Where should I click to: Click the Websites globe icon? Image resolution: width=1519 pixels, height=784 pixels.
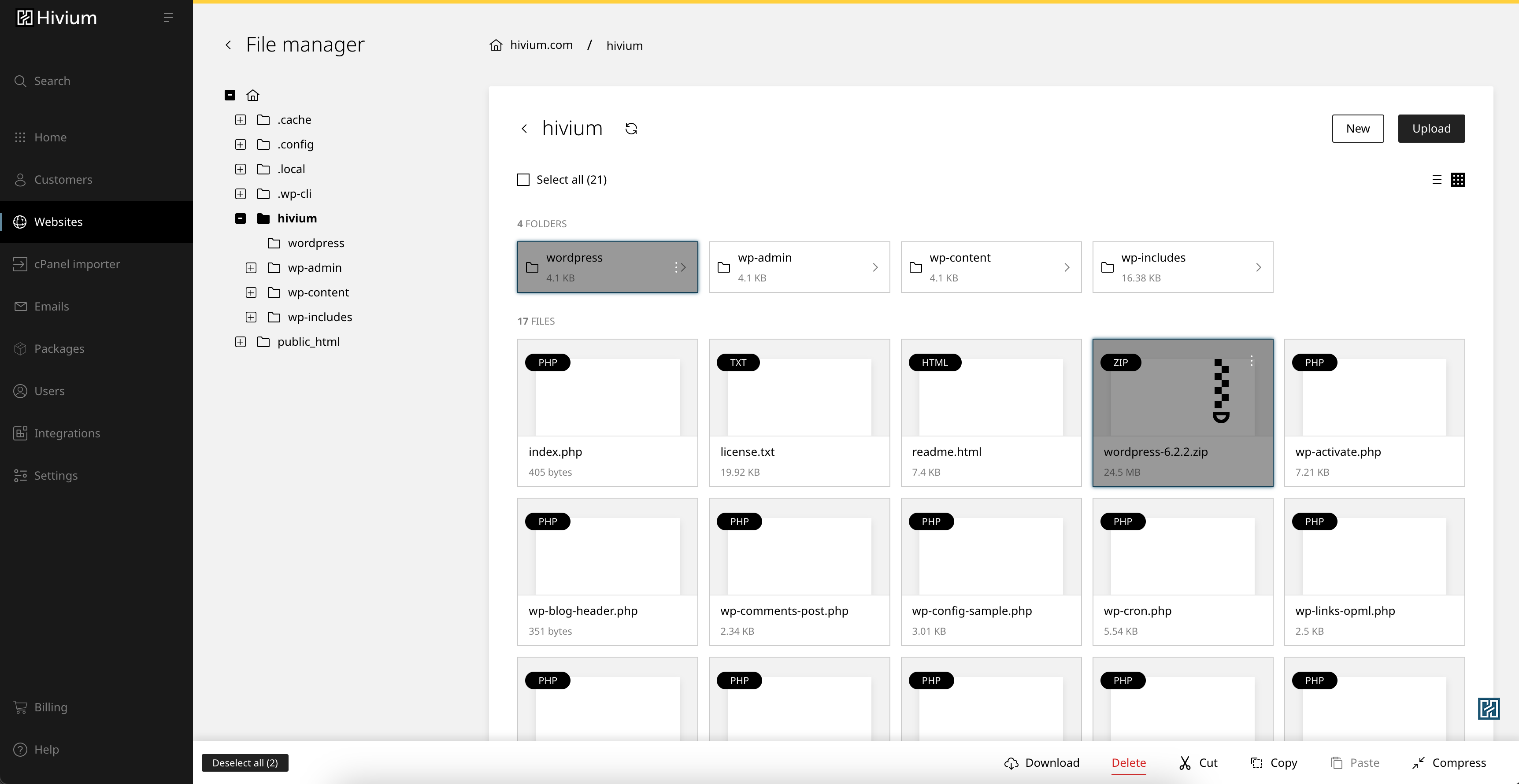point(20,222)
